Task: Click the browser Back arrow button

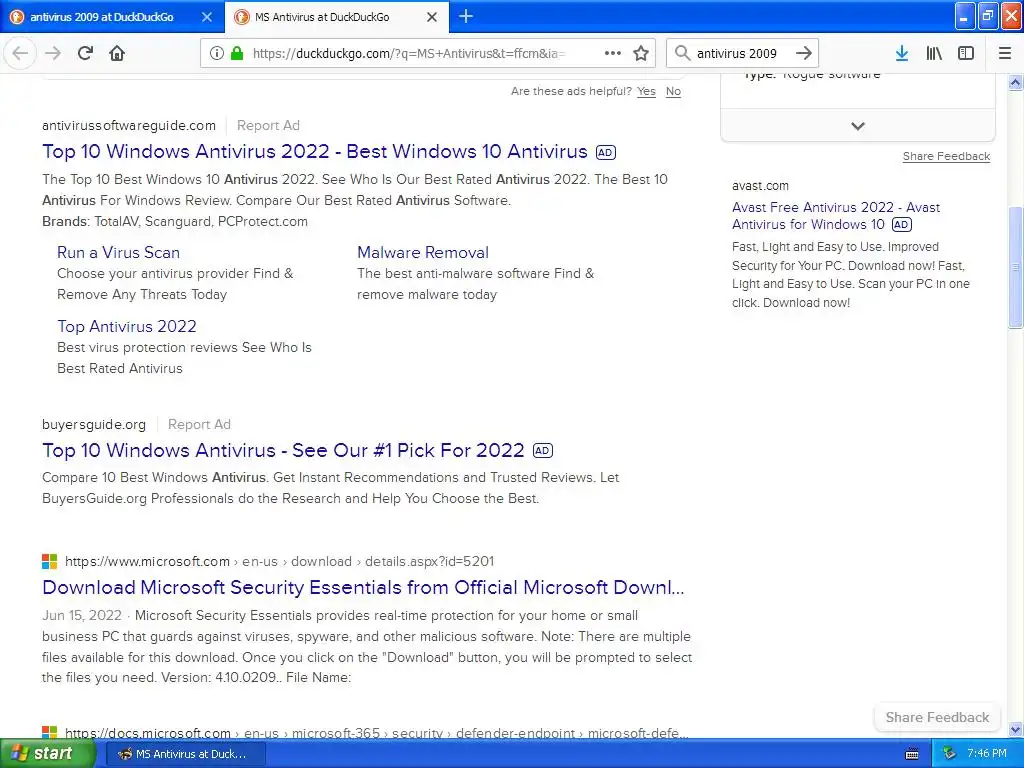Action: pos(20,53)
